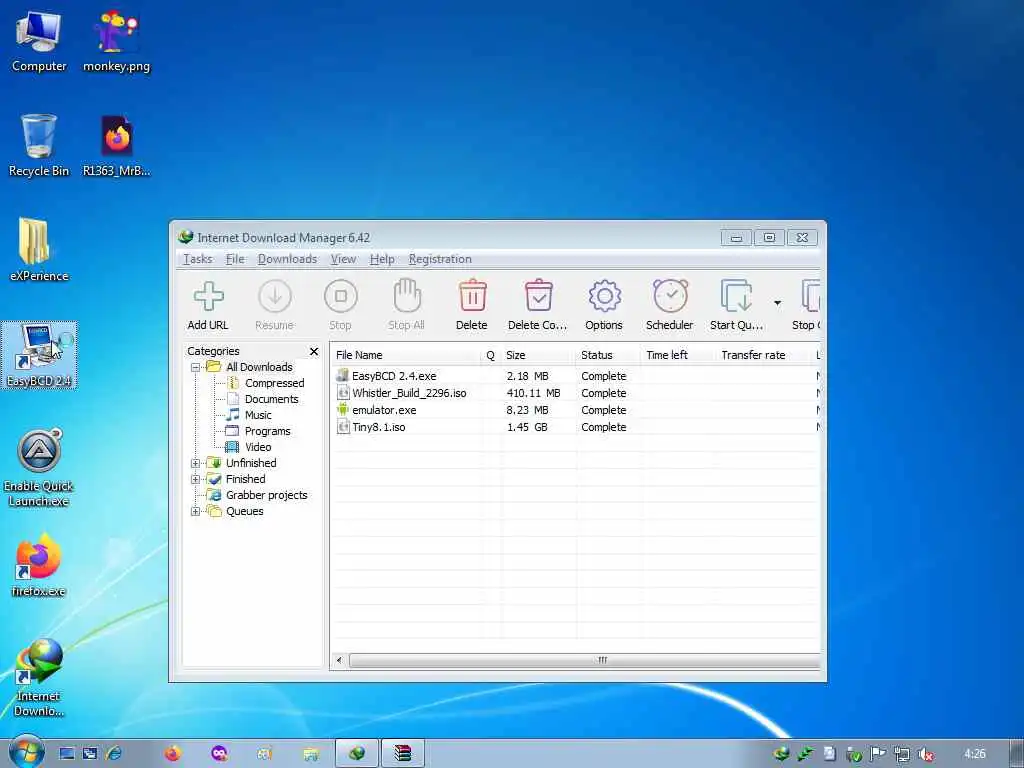
Task: Open the Windows Start orb
Action: [26, 753]
